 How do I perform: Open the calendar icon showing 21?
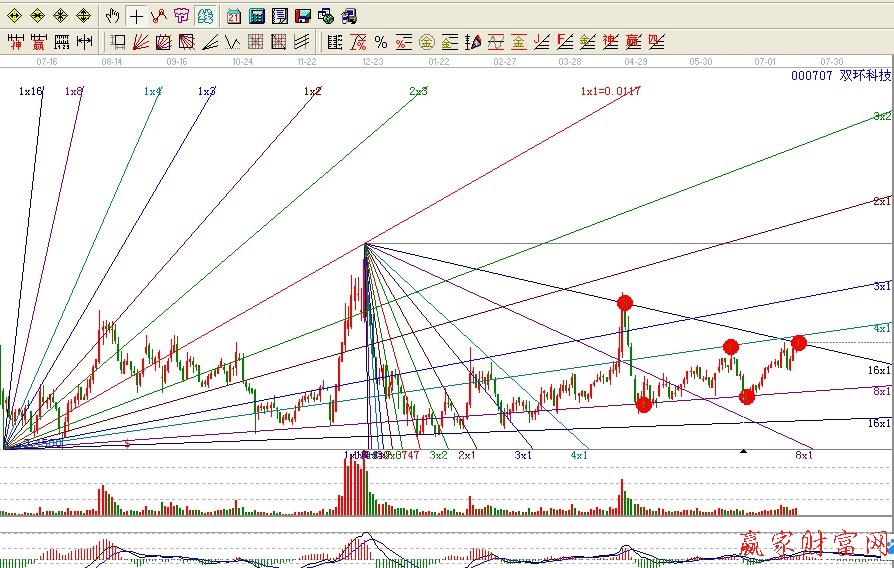(233, 16)
